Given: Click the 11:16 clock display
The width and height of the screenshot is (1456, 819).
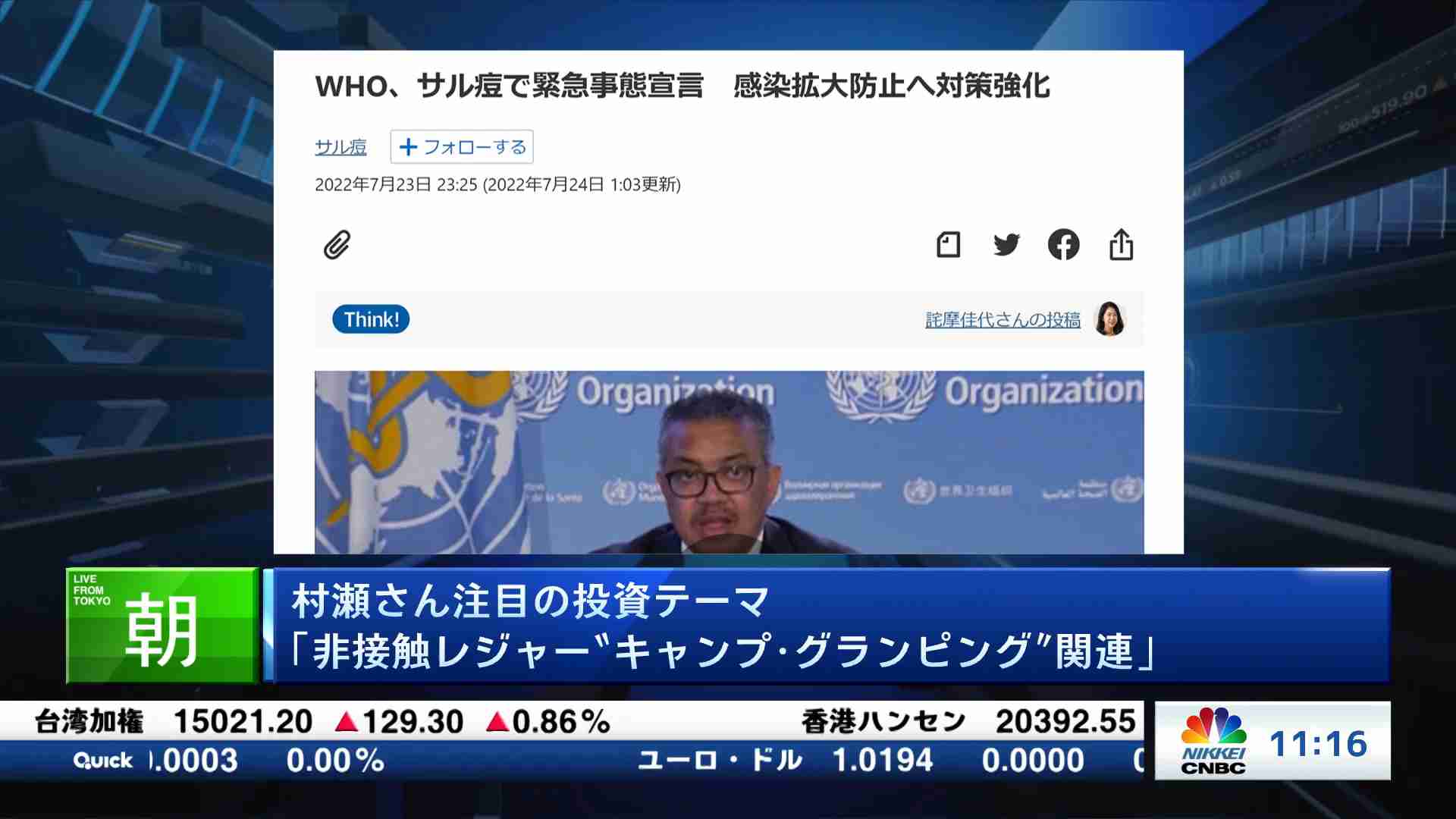Looking at the screenshot, I should click(1318, 744).
